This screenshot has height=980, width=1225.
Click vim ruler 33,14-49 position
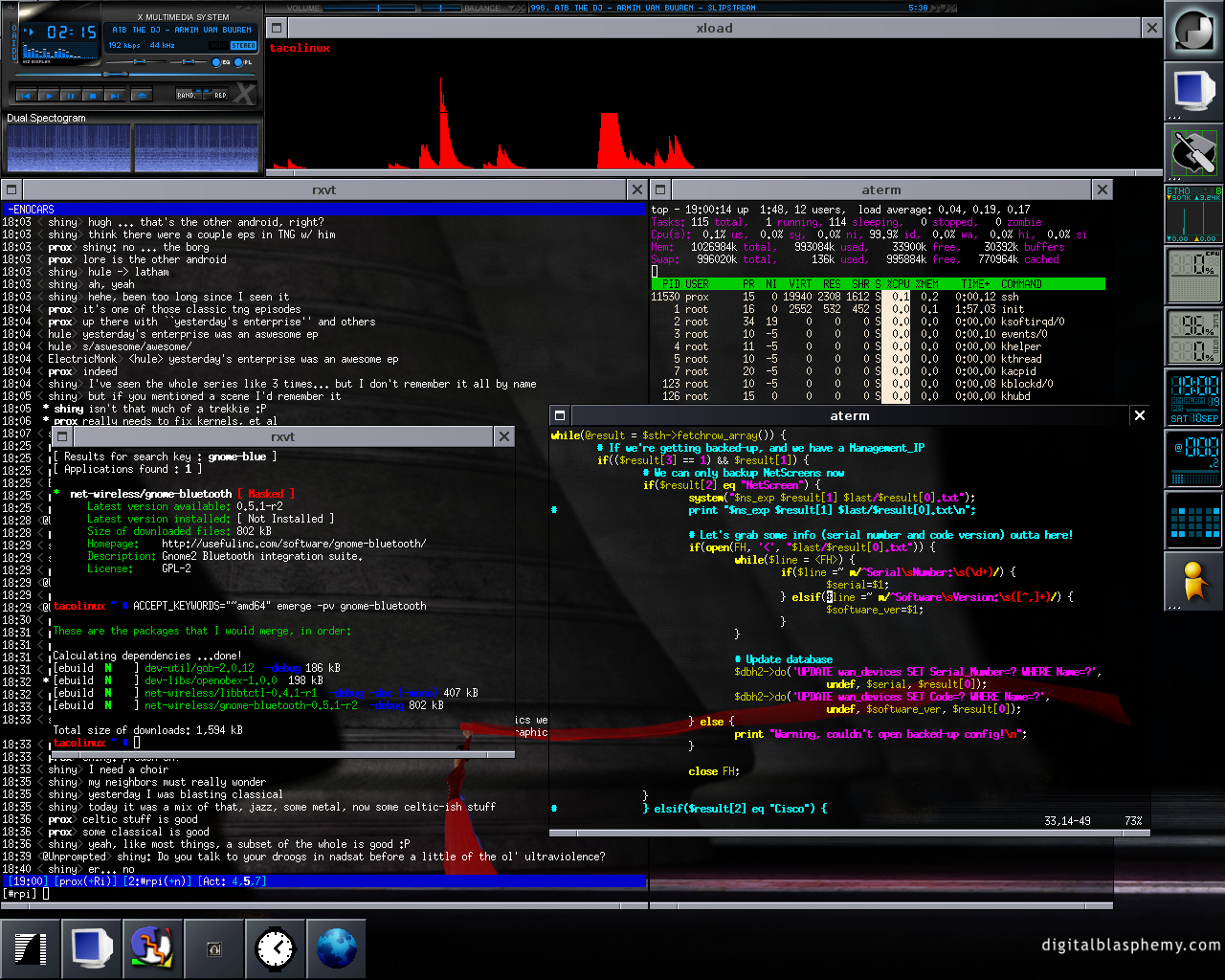1067,821
